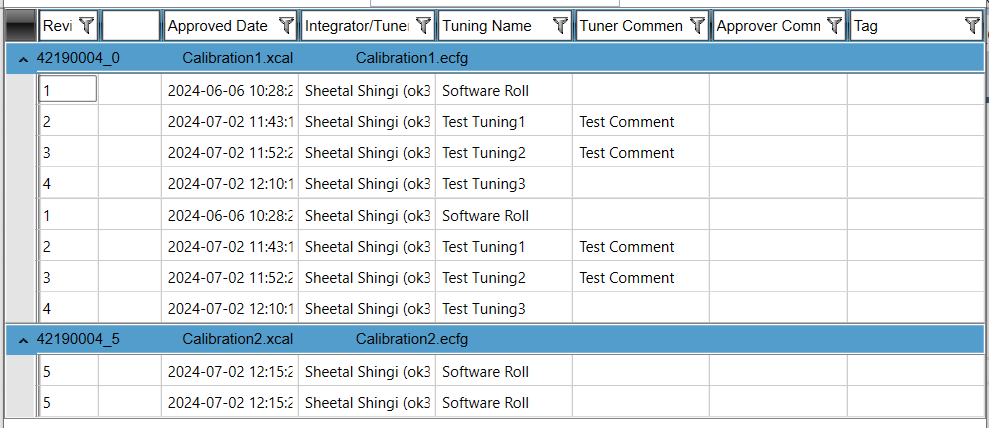Click the select-all corner grid cell
Screen dimensions: 989x428
coord(21,26)
